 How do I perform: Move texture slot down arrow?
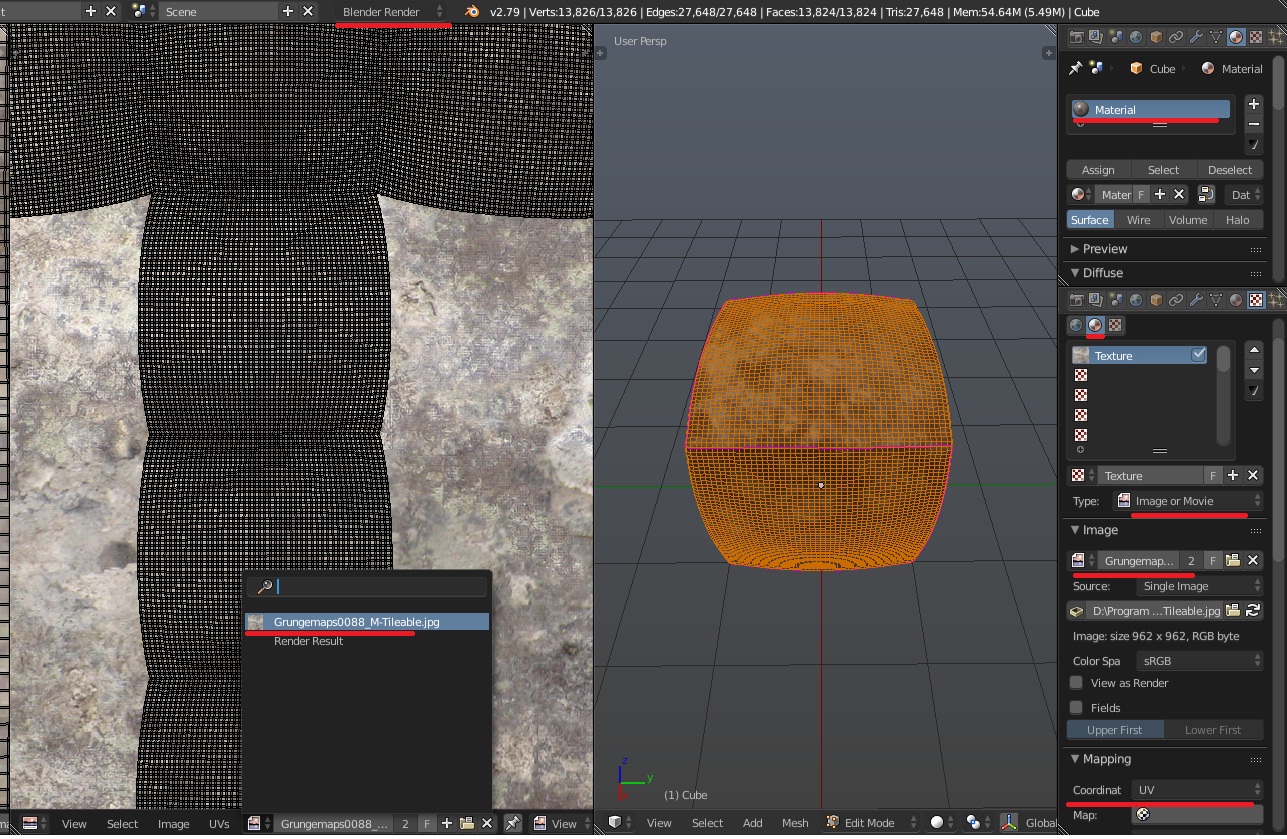(x=1254, y=370)
